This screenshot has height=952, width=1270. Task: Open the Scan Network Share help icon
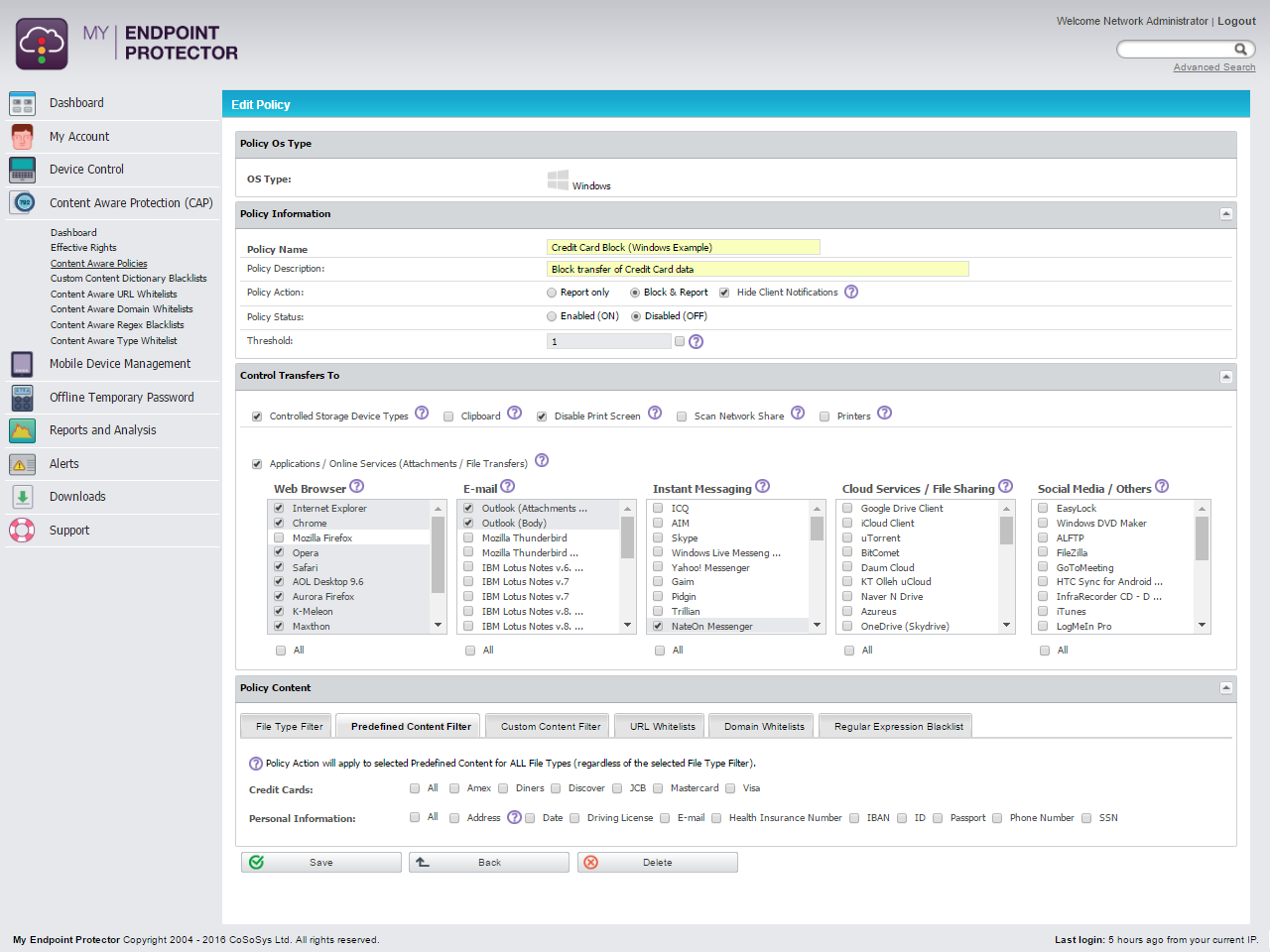tap(798, 413)
